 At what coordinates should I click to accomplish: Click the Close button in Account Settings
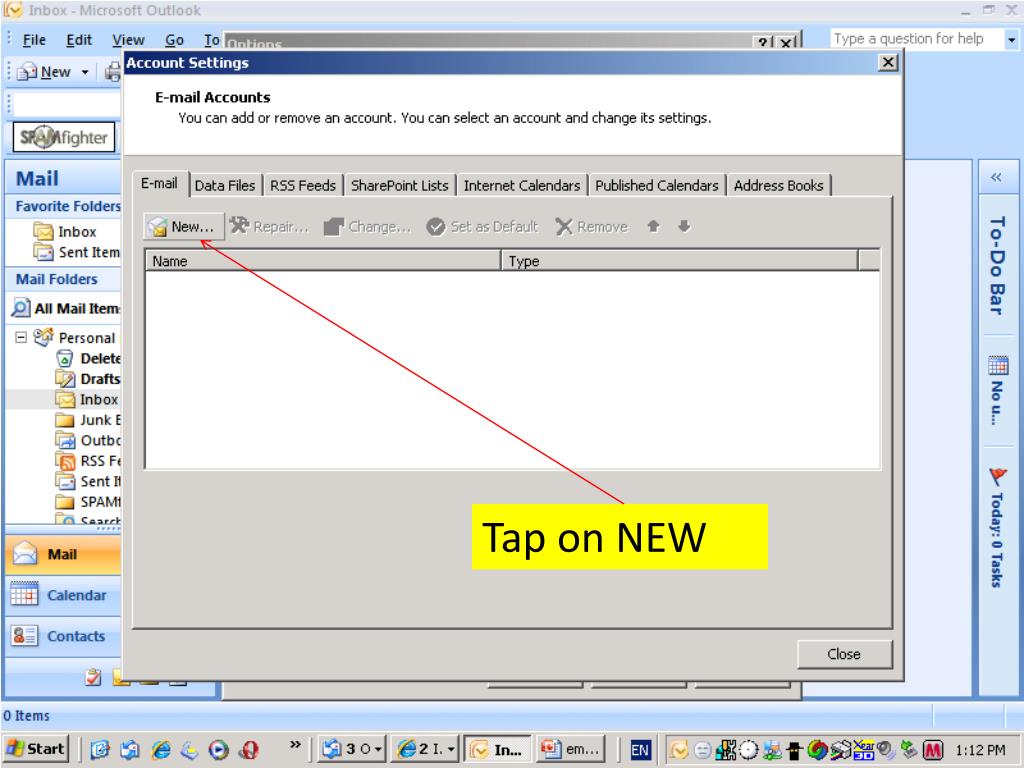[x=844, y=654]
